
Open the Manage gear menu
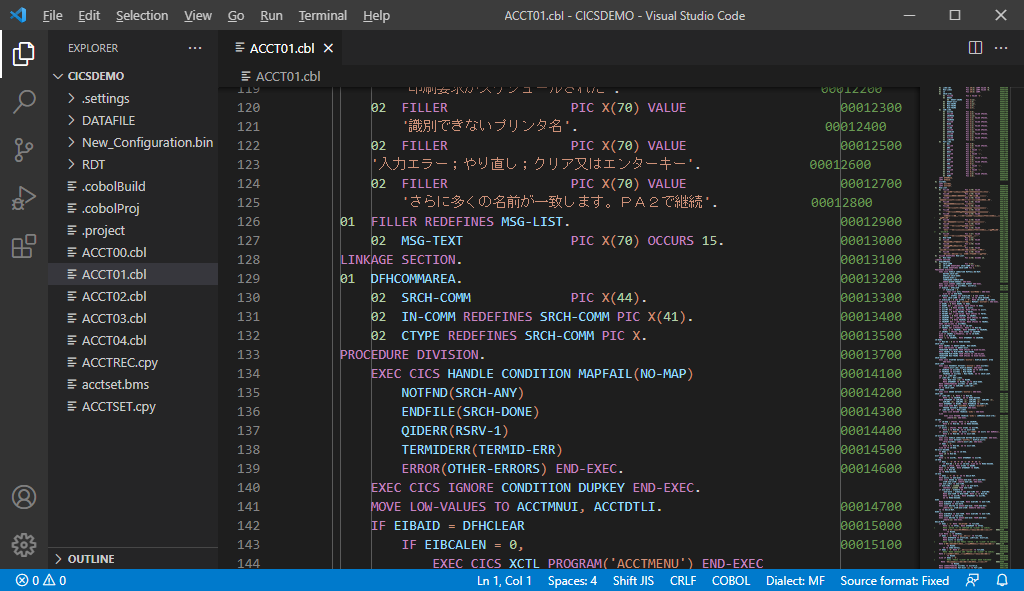click(x=24, y=545)
